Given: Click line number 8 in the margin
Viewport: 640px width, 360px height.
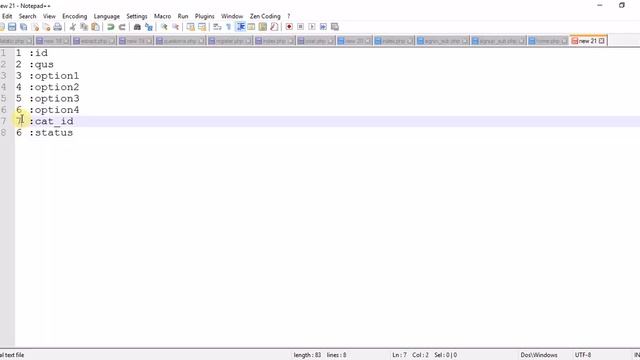Looking at the screenshot, I should point(4,133).
